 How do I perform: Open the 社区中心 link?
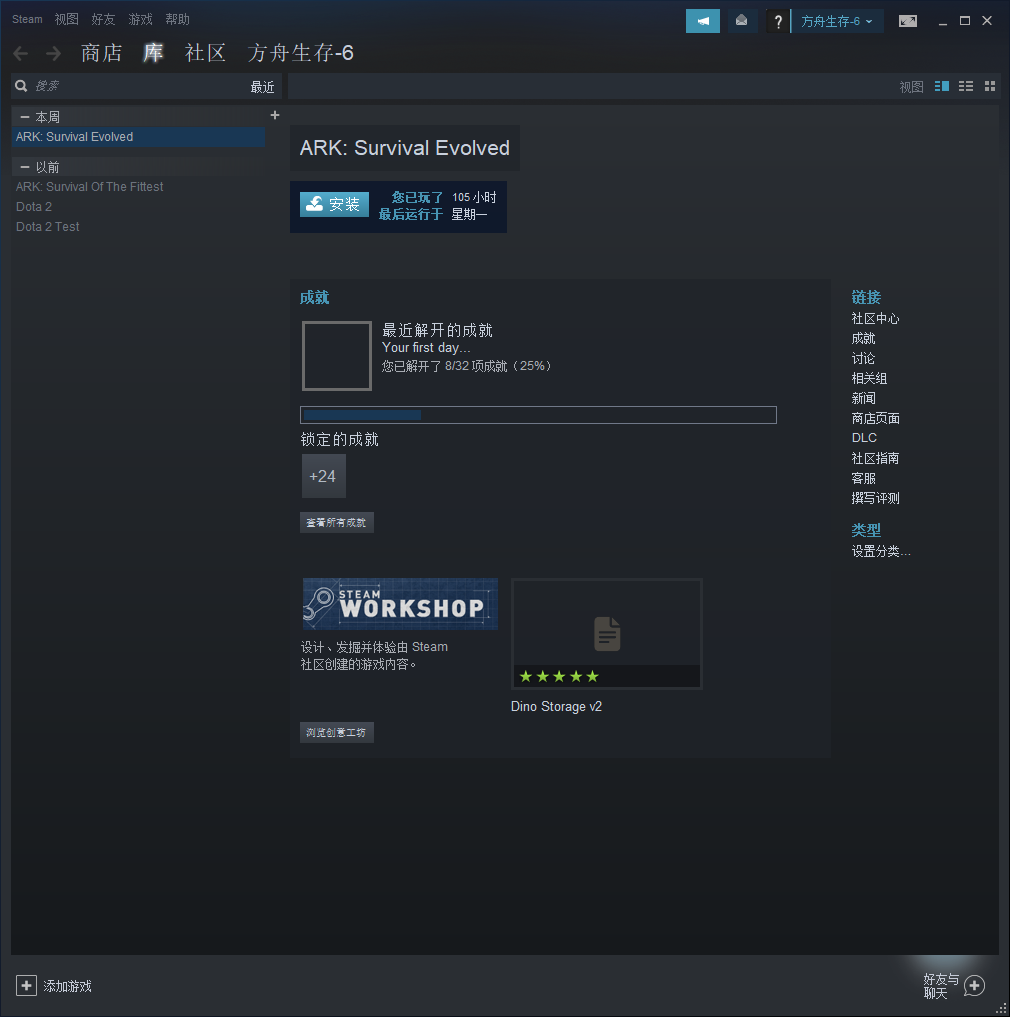click(x=875, y=318)
